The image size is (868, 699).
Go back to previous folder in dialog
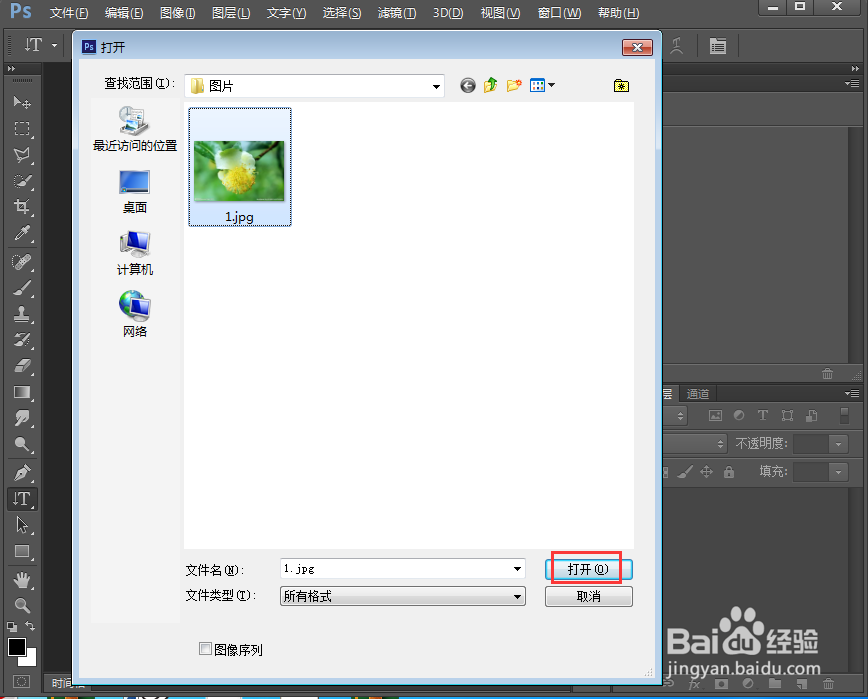point(468,85)
